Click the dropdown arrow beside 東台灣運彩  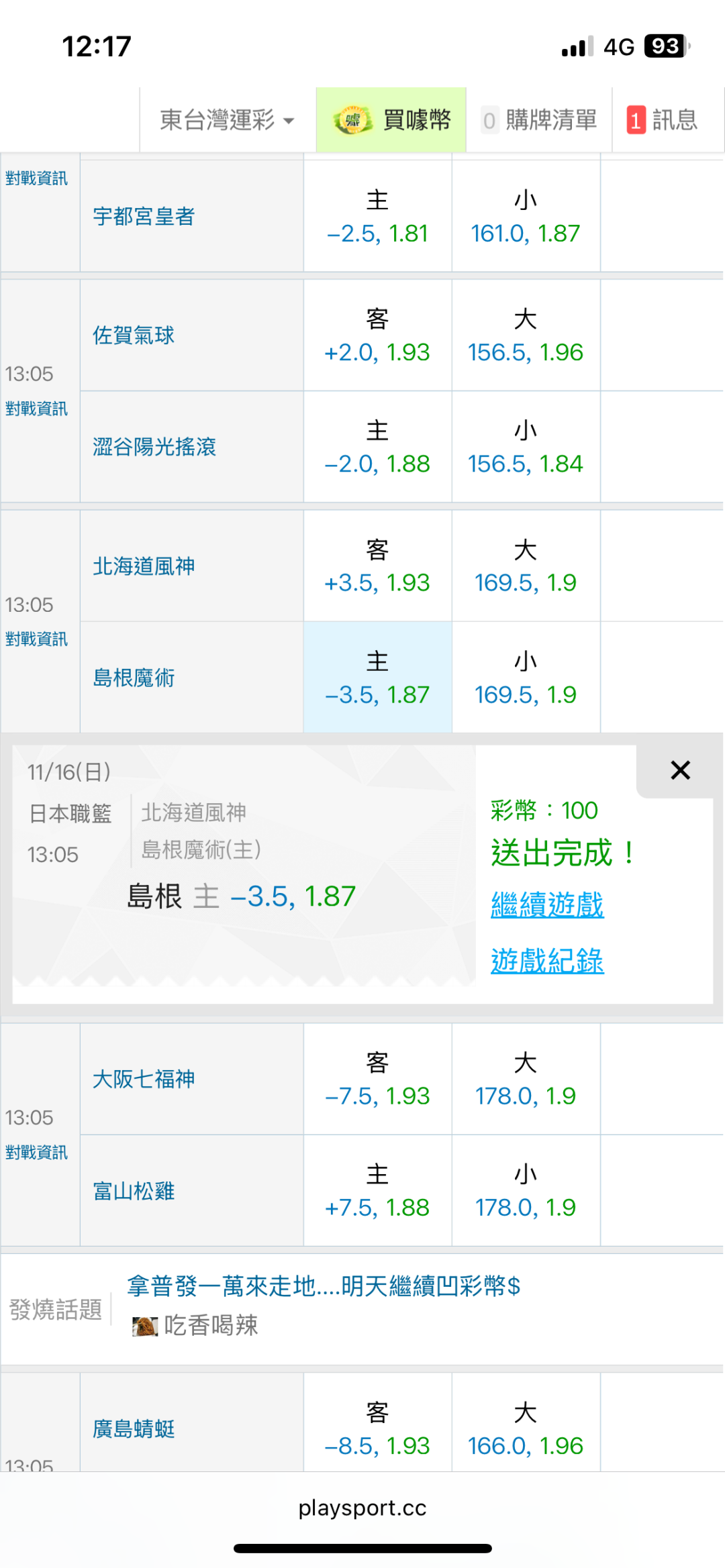pos(289,121)
